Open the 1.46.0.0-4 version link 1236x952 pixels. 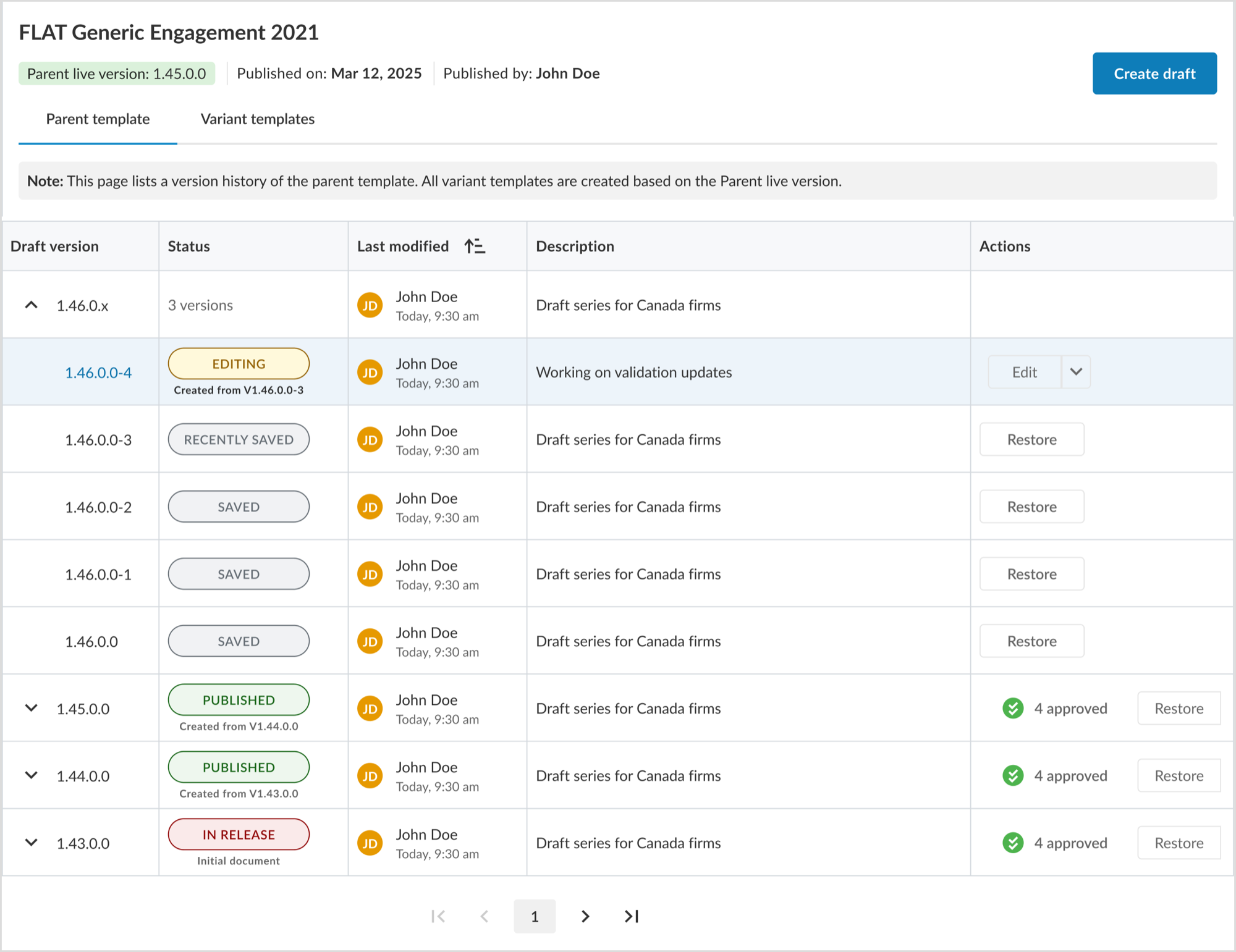tap(98, 373)
